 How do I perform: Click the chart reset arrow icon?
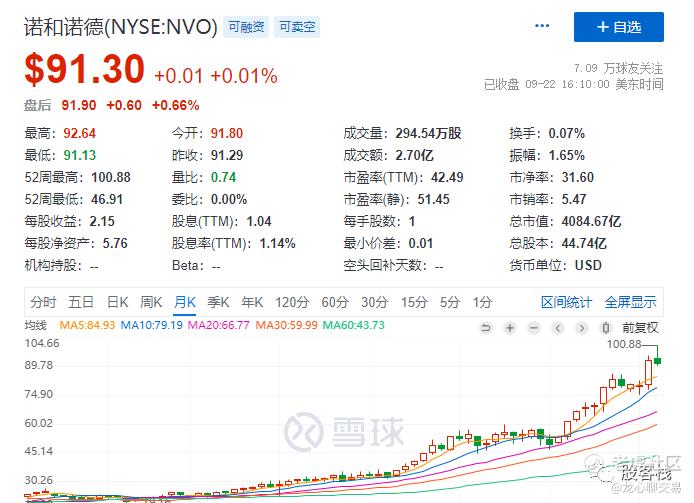pyautogui.click(x=486, y=328)
